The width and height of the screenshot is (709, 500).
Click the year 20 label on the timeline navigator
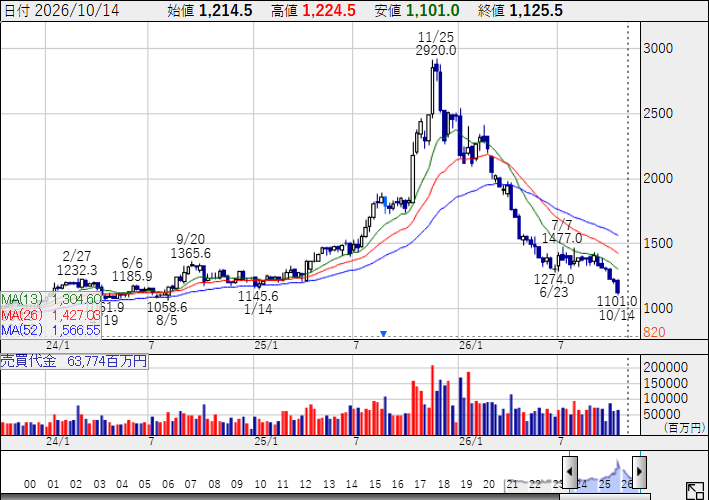pos(489,484)
